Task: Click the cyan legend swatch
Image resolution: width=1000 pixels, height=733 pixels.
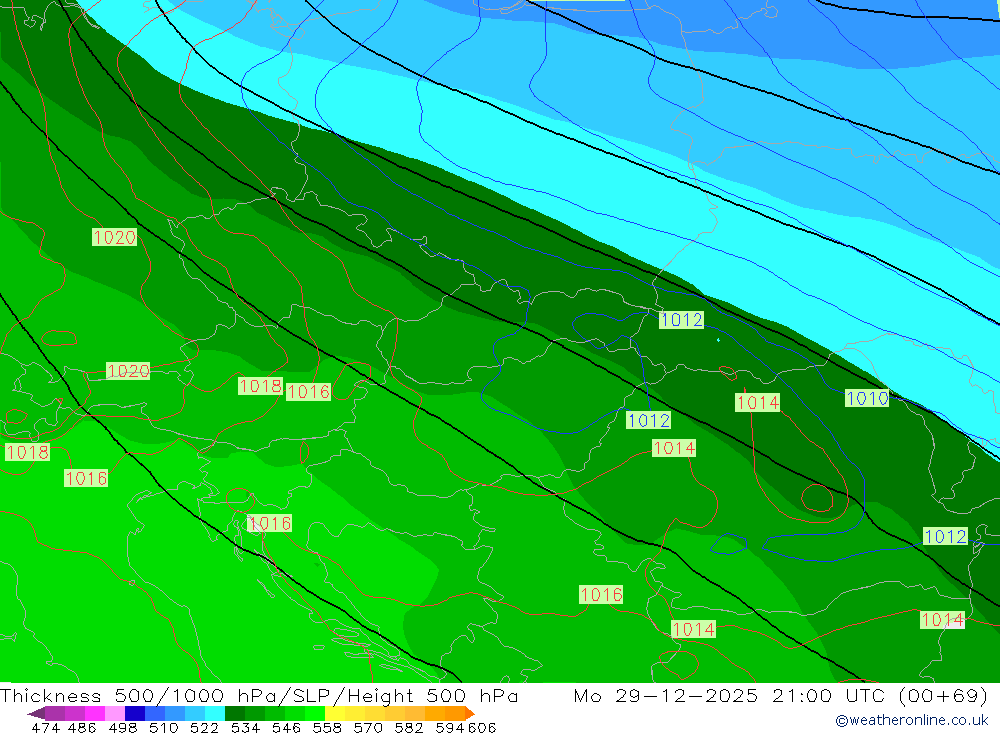Action: coord(215,713)
